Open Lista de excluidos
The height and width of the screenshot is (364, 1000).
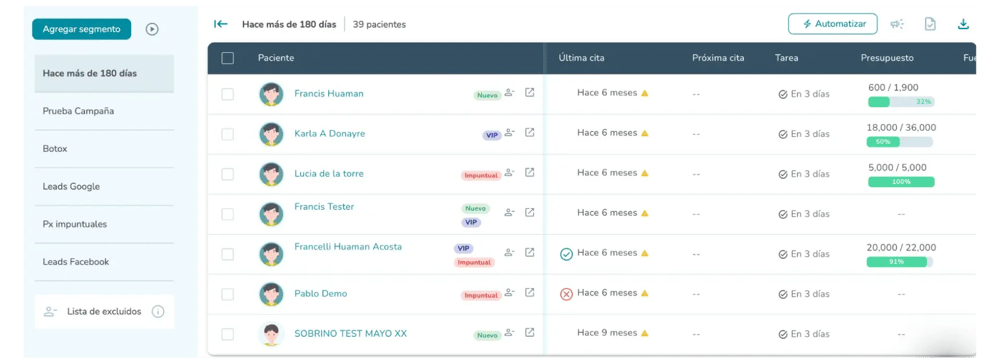105,312
